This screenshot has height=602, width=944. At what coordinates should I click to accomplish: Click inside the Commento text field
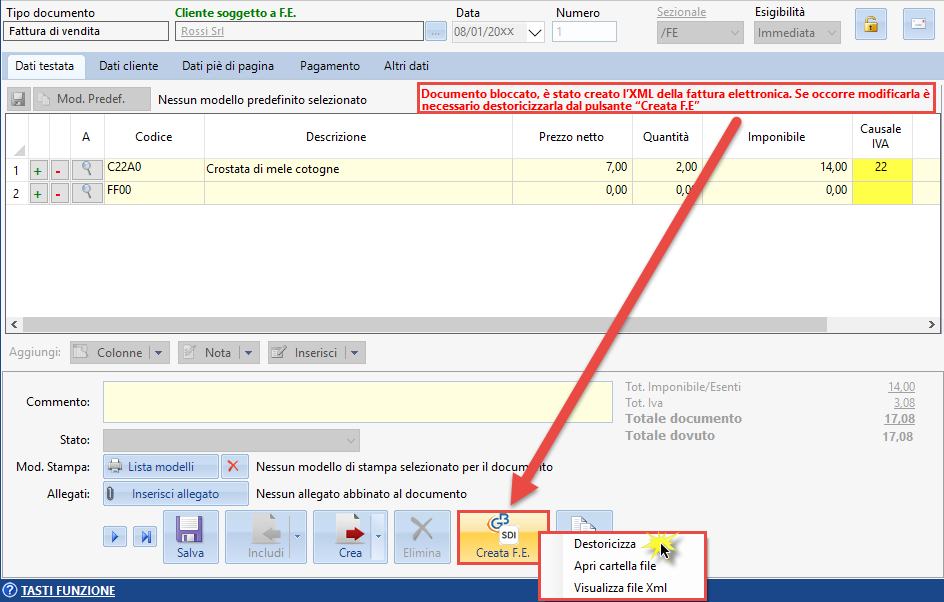[358, 402]
